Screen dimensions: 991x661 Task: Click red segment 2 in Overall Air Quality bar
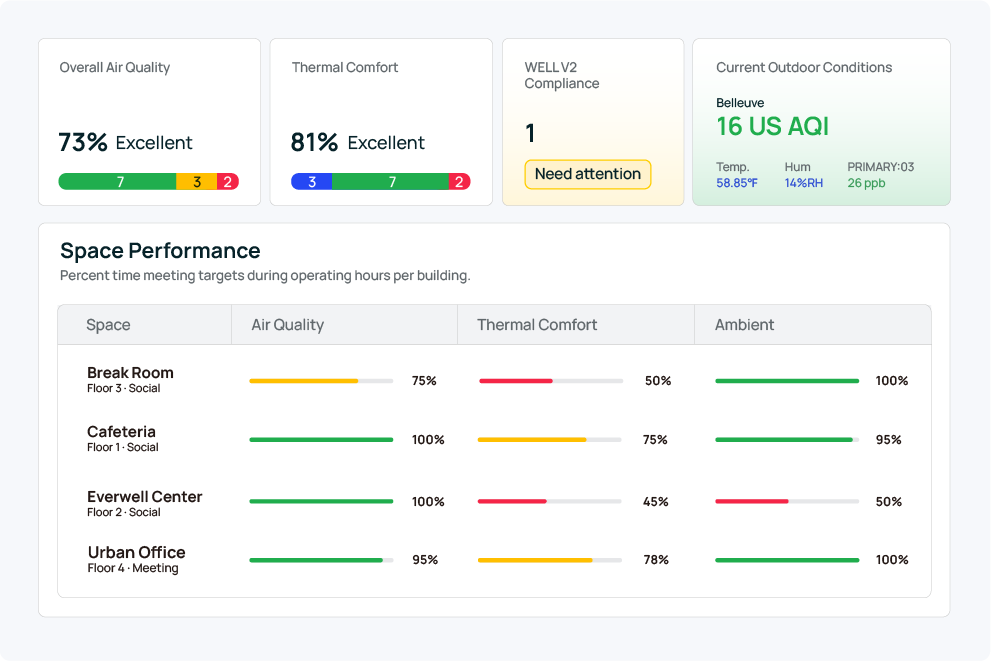click(228, 182)
